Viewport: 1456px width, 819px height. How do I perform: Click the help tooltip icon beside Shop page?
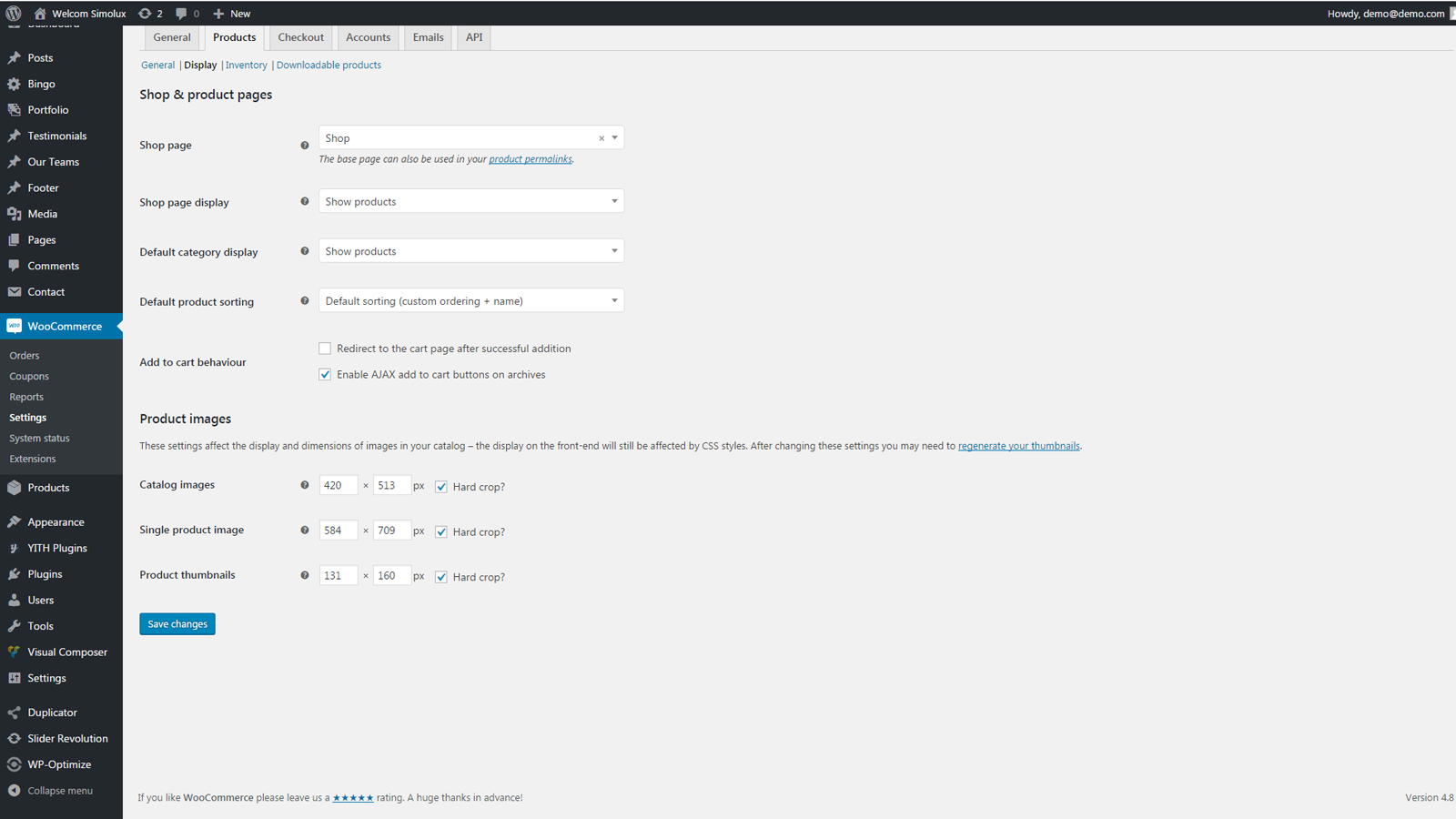[x=305, y=145]
